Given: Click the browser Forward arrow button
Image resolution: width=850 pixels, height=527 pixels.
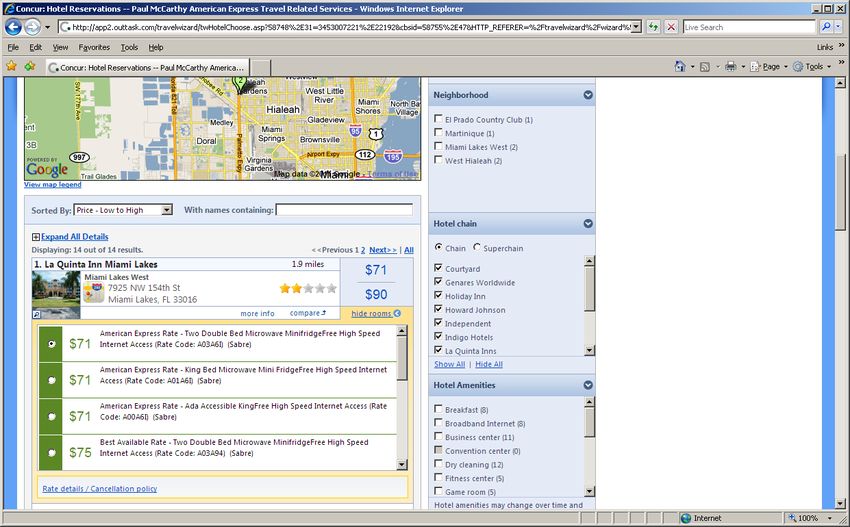Looking at the screenshot, I should [33, 27].
